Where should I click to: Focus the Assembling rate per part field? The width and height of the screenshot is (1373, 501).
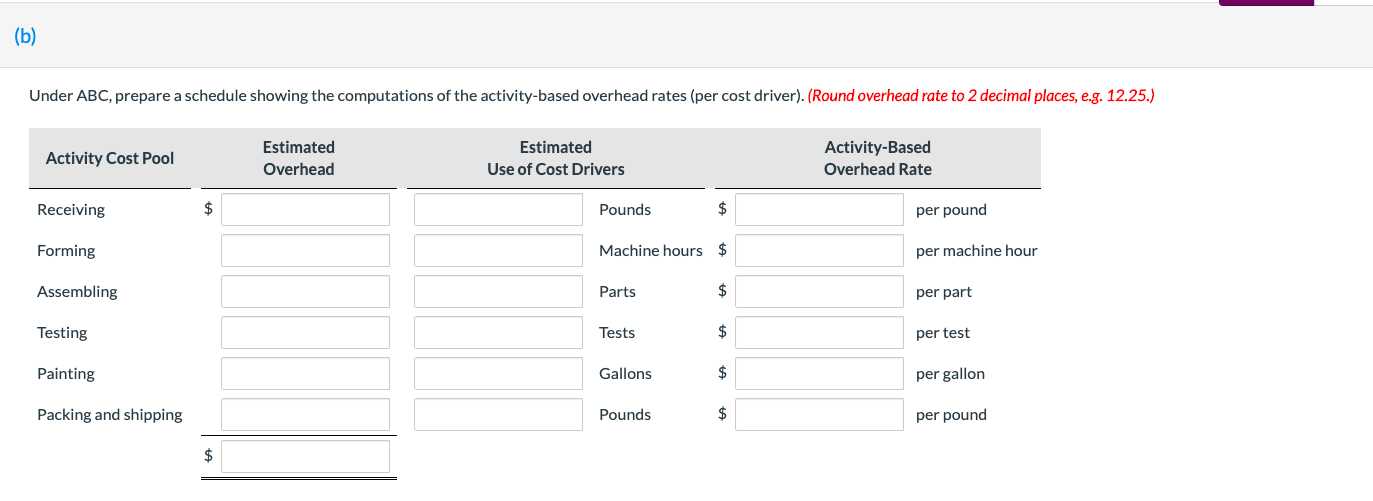click(x=819, y=292)
